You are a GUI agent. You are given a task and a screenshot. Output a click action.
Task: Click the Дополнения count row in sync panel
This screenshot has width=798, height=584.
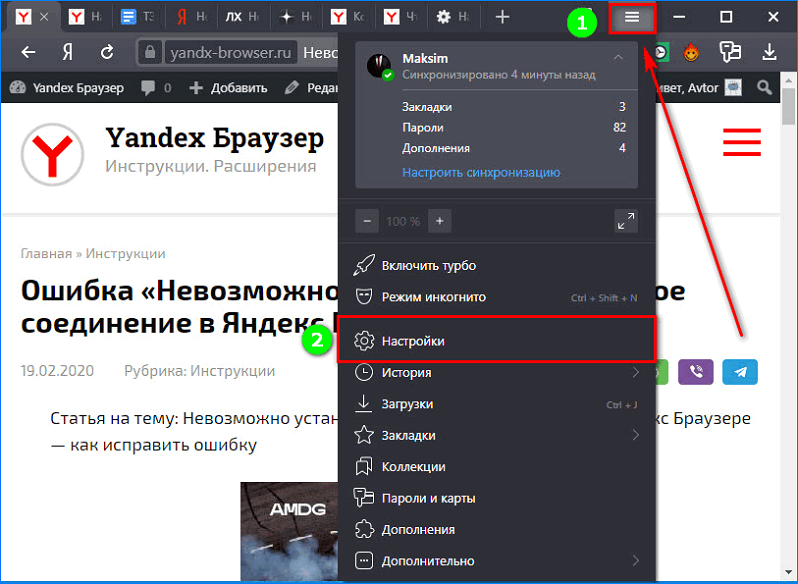pos(514,148)
